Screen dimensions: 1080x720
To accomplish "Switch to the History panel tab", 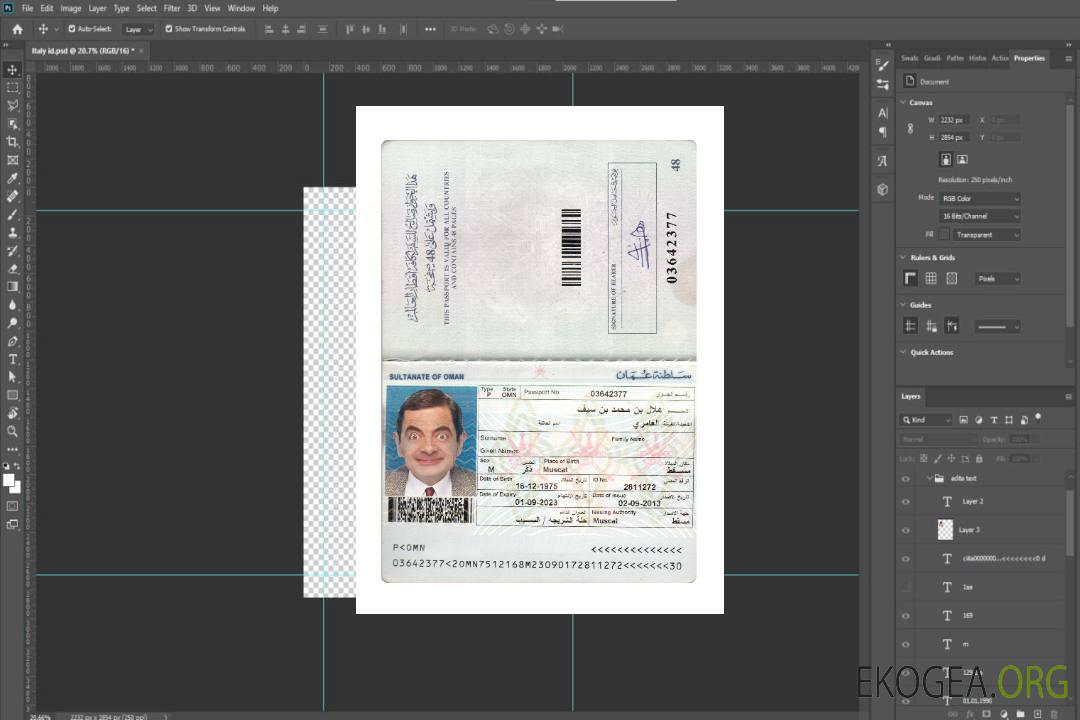I will tap(977, 59).
